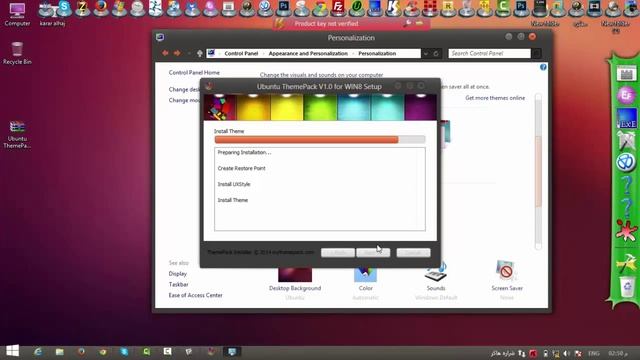Open the Windows Start button
This screenshot has height=360, width=640.
click(x=12, y=351)
